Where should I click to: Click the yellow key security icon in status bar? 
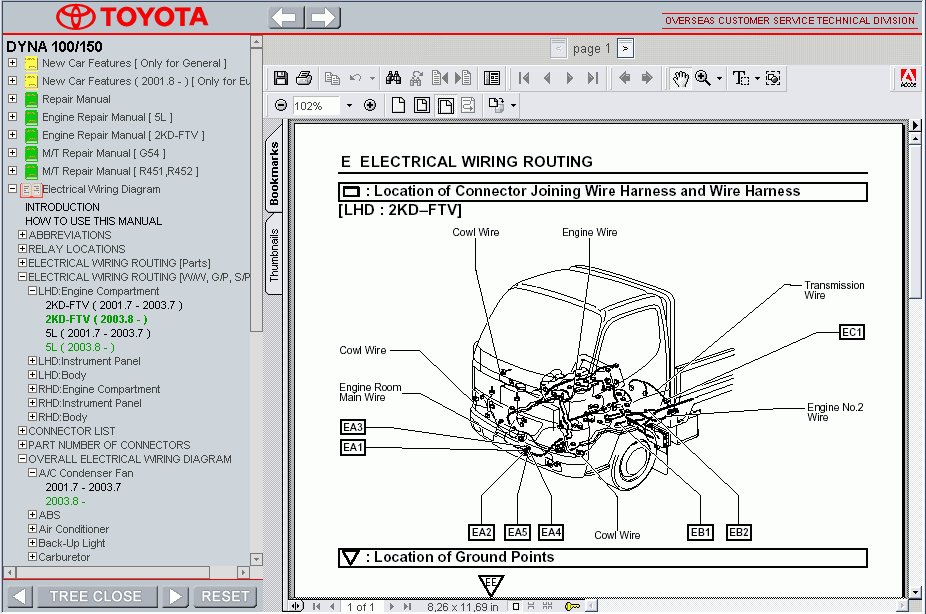click(572, 606)
